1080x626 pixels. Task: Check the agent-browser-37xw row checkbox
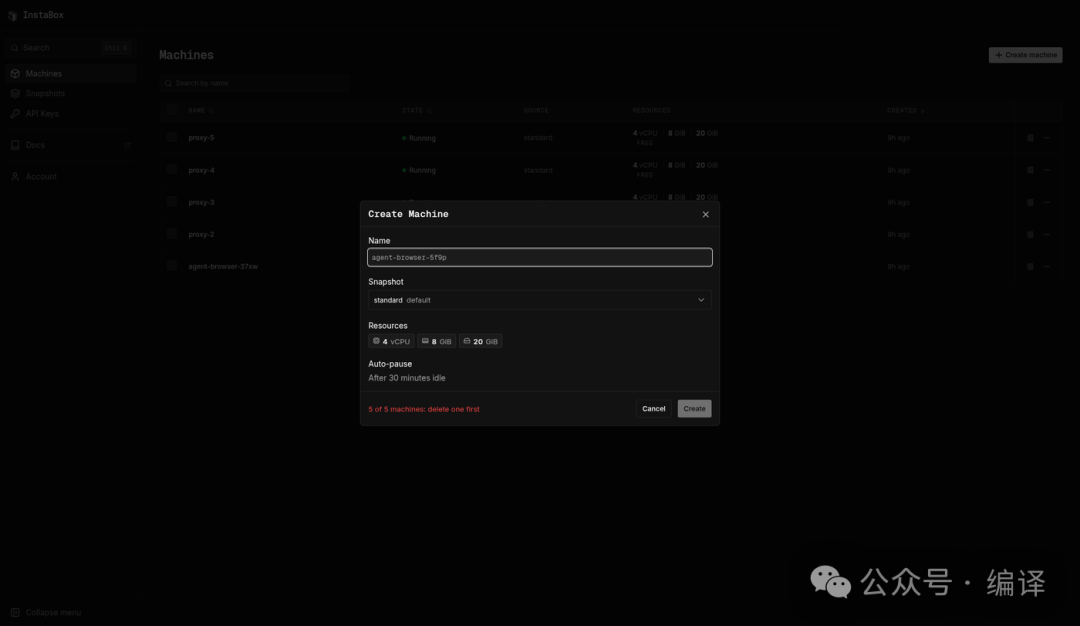click(x=172, y=267)
